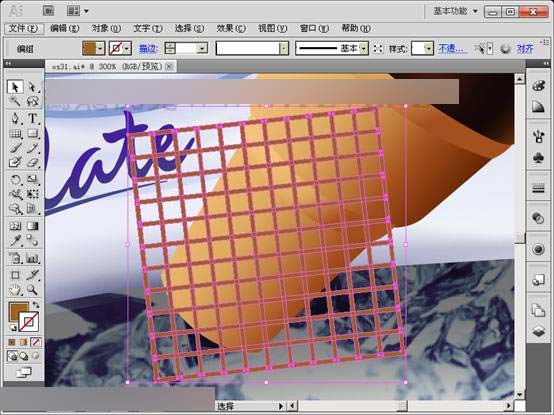Image resolution: width=554 pixels, height=415 pixels.
Task: Select the Zoom magnifier tool
Action: [x=32, y=290]
